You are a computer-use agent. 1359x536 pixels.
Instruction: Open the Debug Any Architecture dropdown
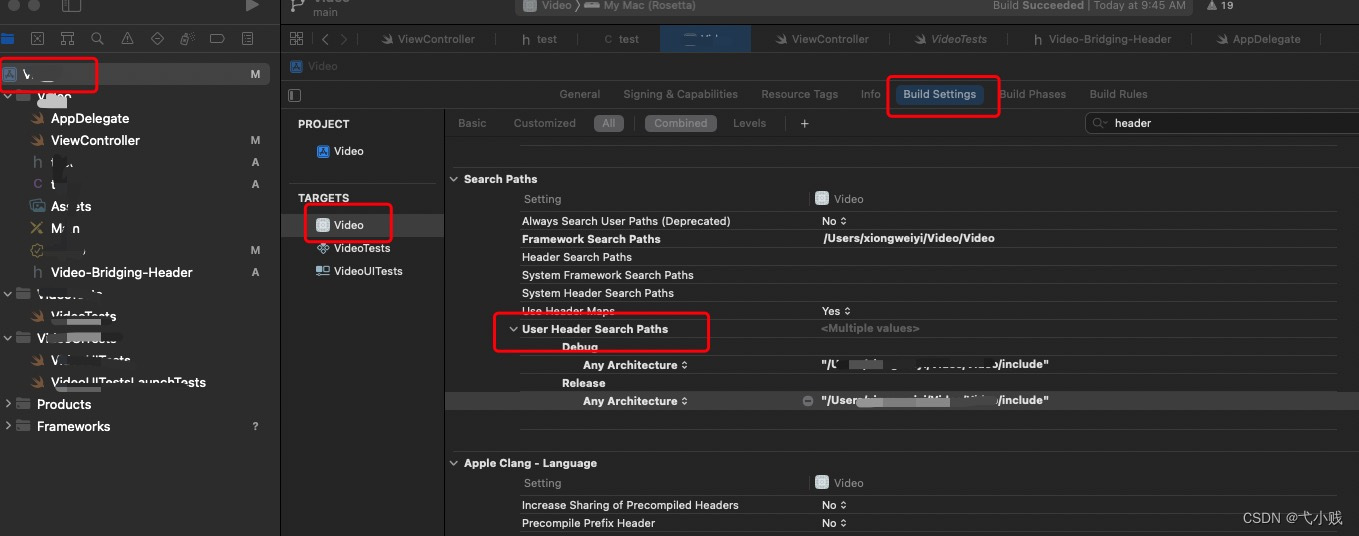[x=635, y=365]
